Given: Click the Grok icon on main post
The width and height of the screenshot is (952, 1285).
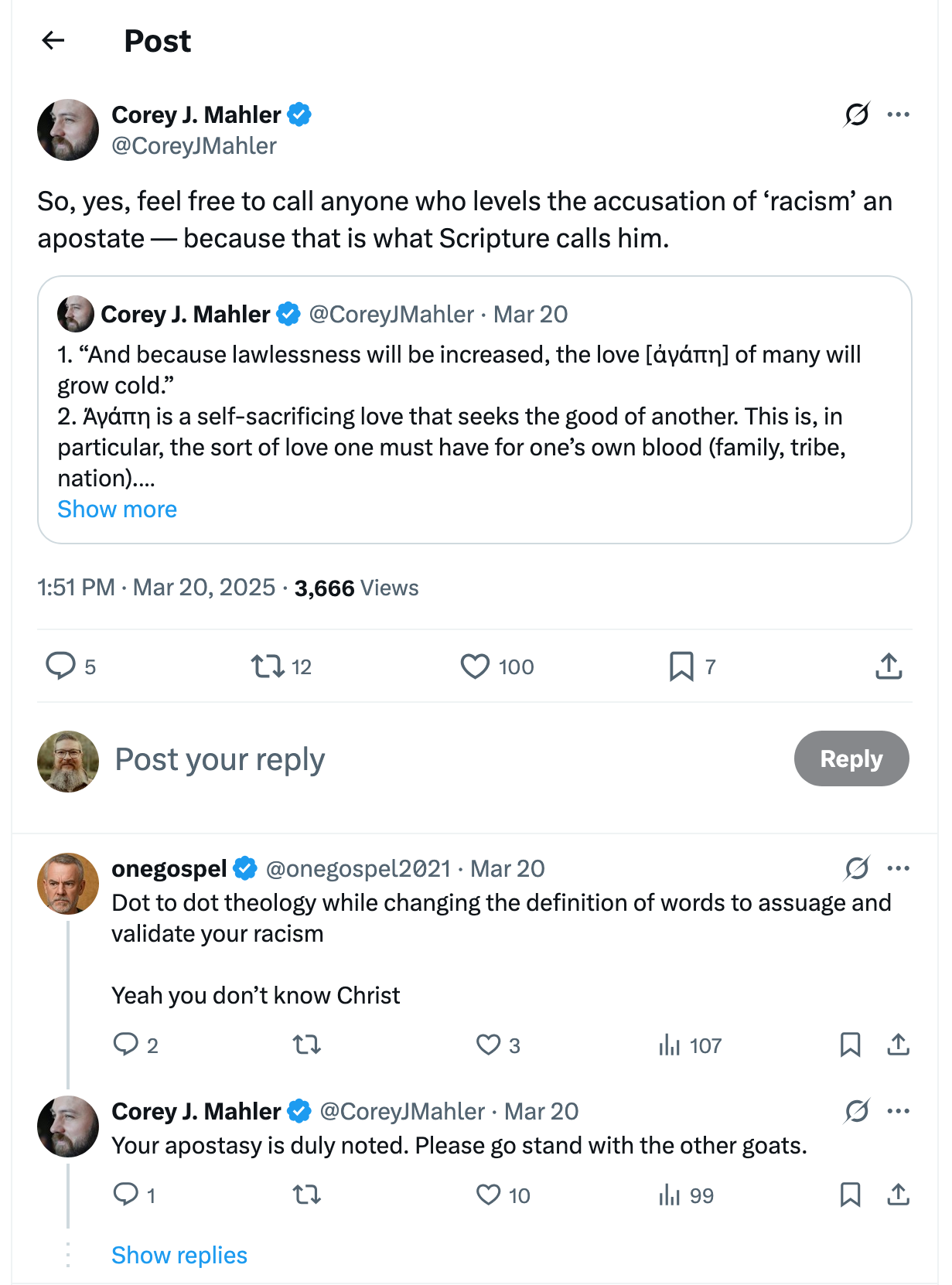Looking at the screenshot, I should (x=857, y=114).
